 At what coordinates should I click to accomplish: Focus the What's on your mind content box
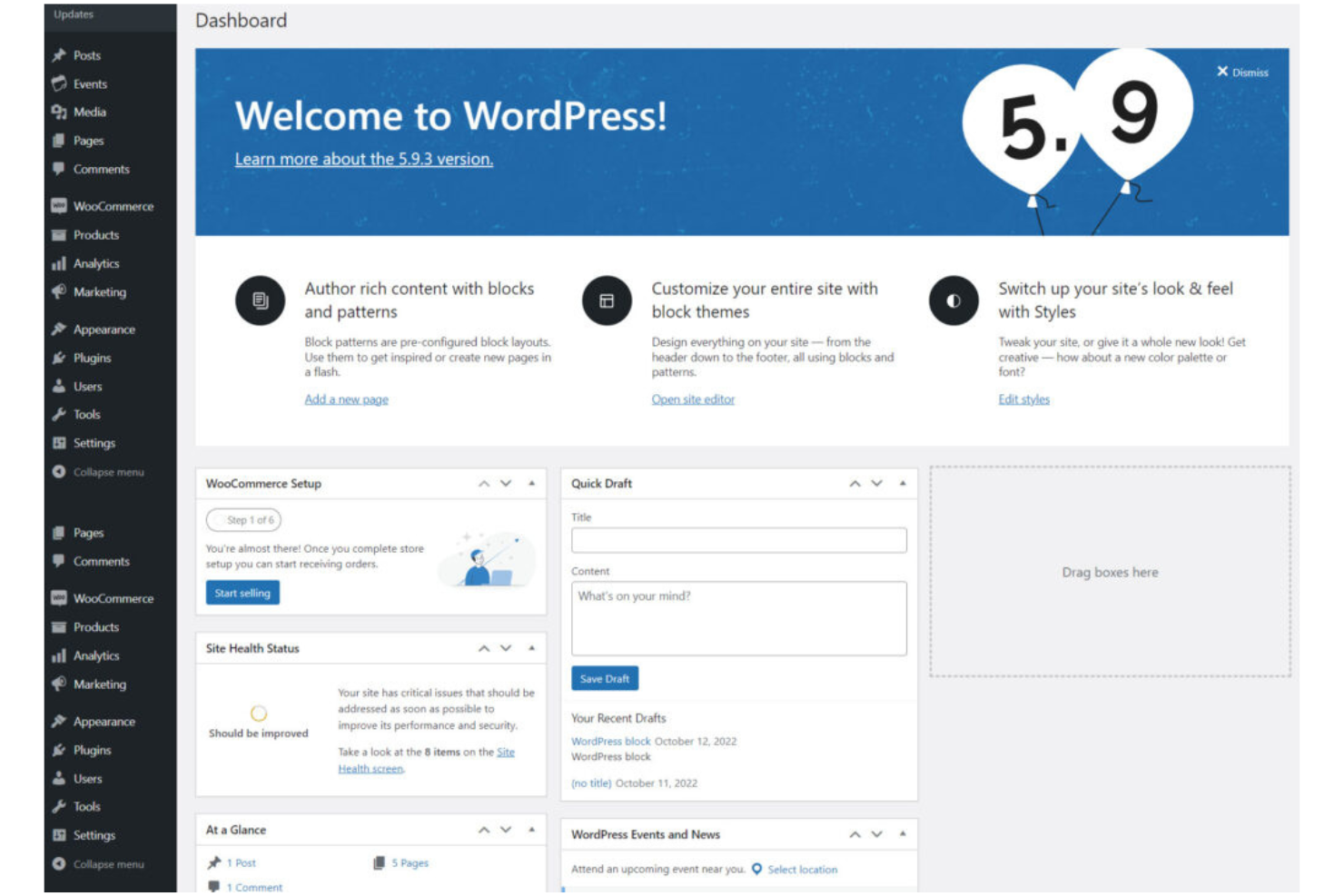pos(739,618)
